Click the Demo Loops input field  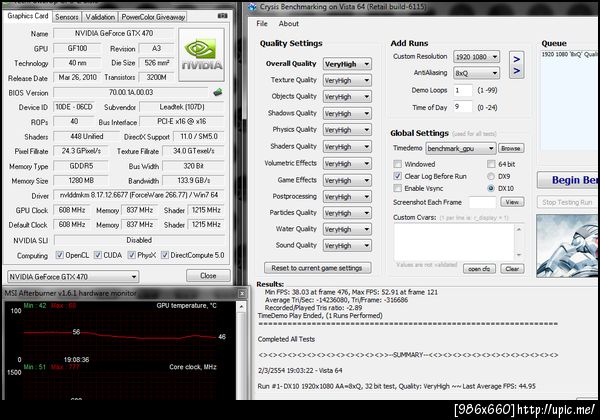(x=463, y=90)
